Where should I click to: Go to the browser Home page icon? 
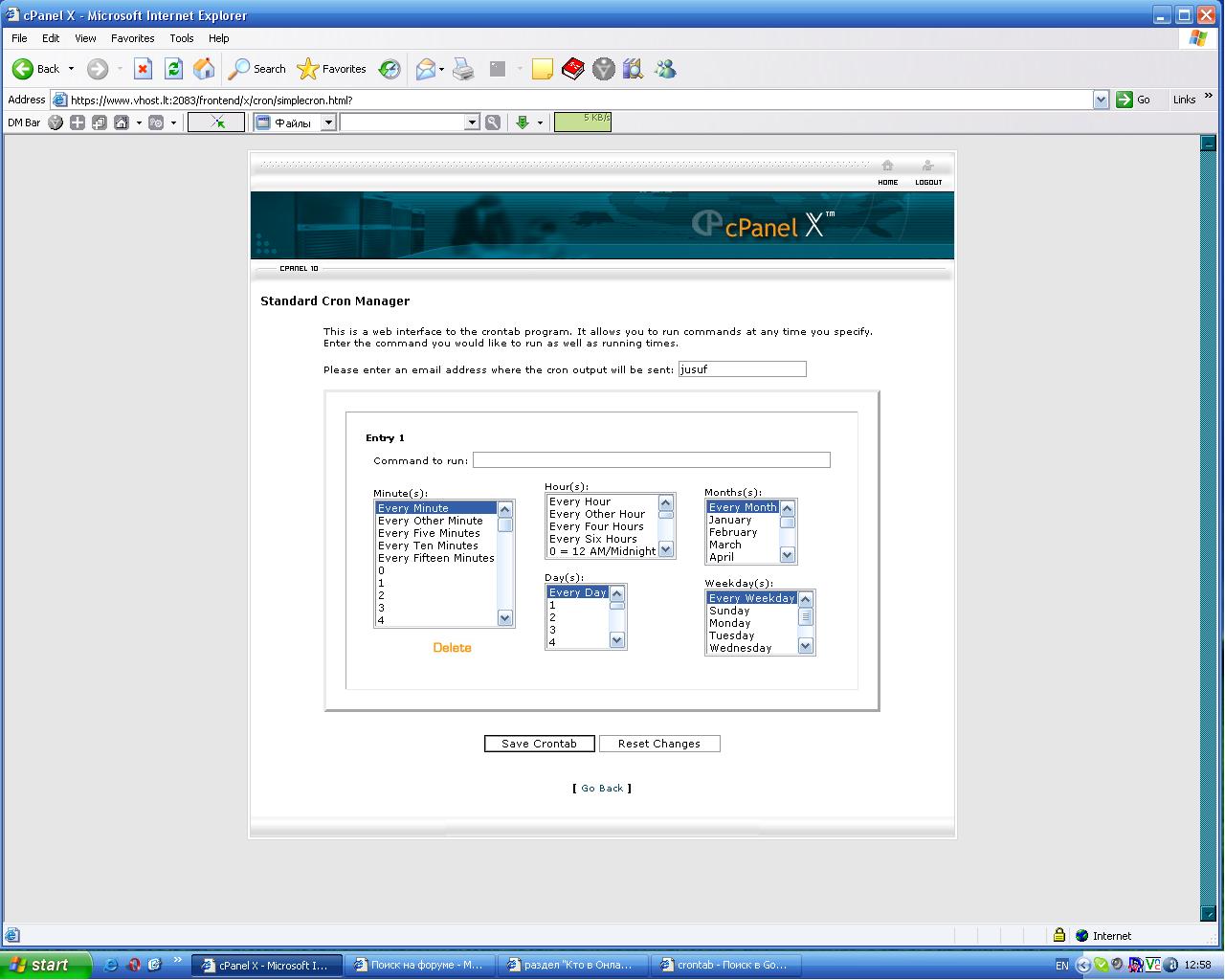tap(204, 69)
